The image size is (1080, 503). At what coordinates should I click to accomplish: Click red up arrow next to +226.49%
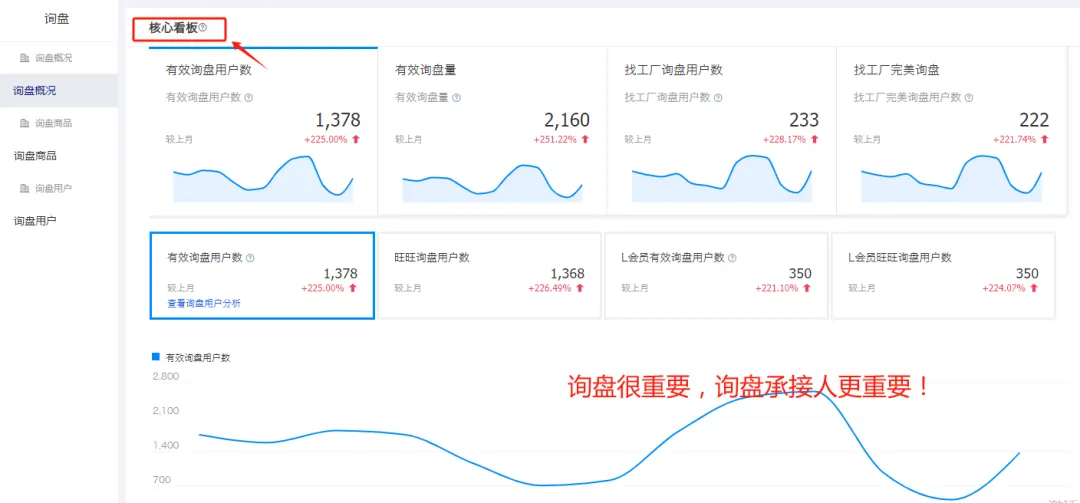(579, 288)
